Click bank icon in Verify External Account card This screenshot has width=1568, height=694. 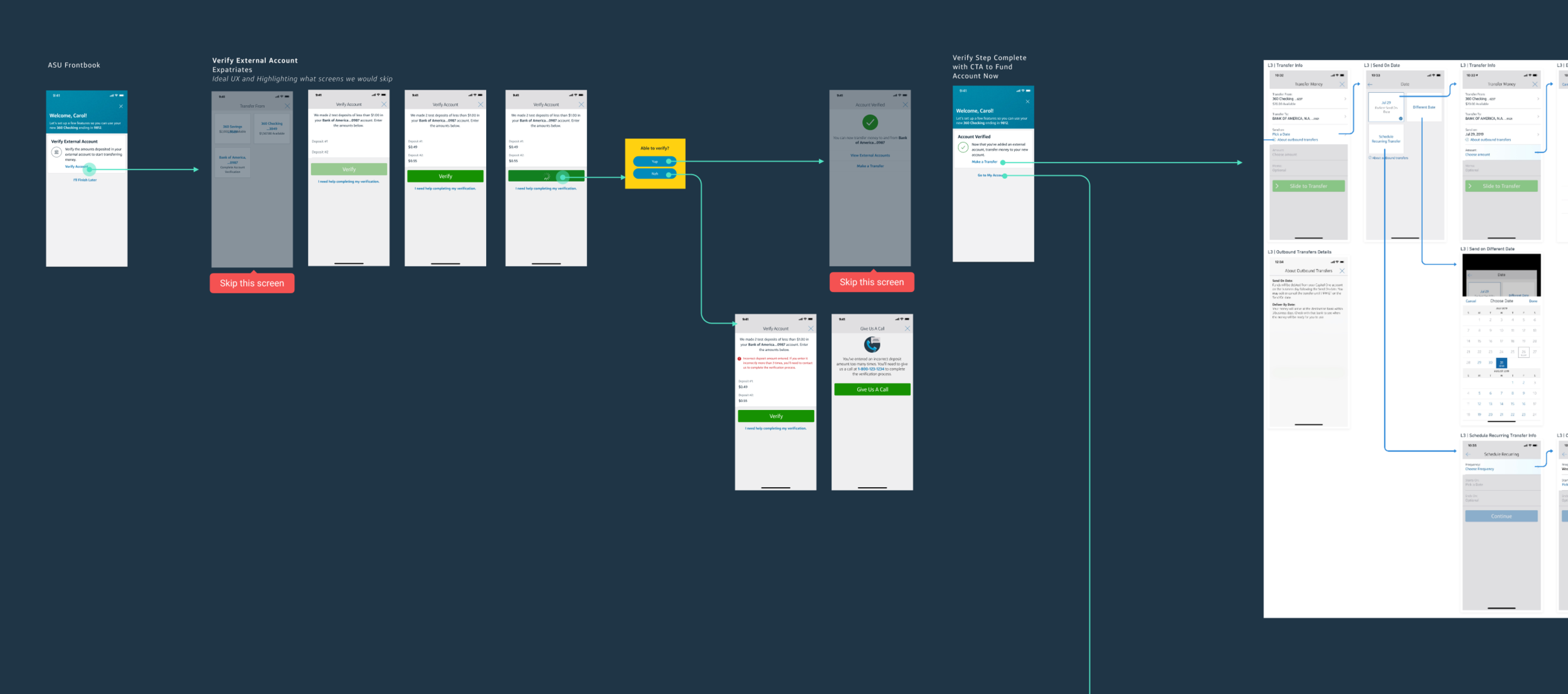pyautogui.click(x=56, y=152)
